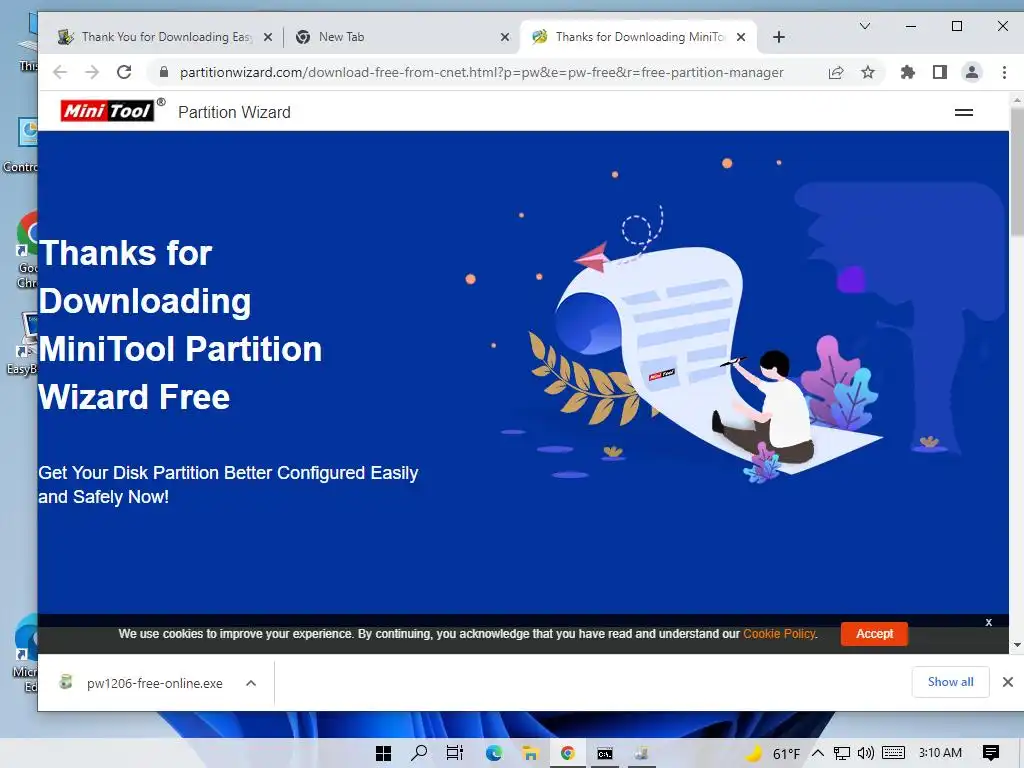Toggle the Chrome side panel icon

pyautogui.click(x=939, y=72)
